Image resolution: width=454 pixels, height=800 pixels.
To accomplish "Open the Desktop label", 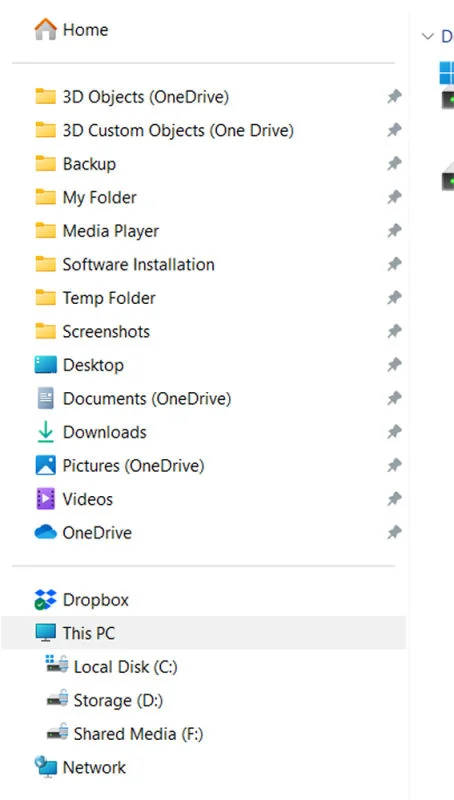I will point(93,365).
